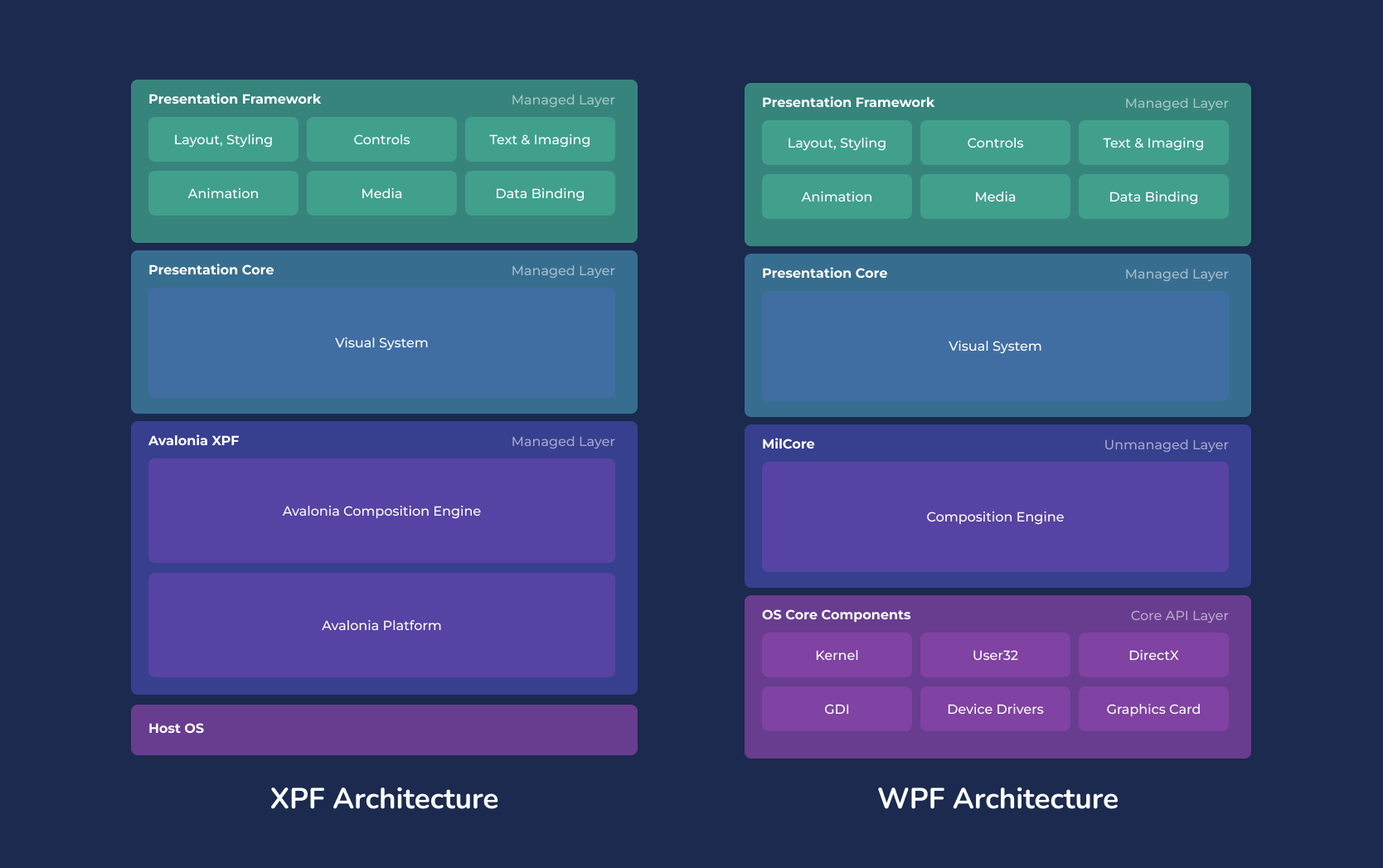
Task: Select the Avalonia Platform block
Action: tap(381, 625)
